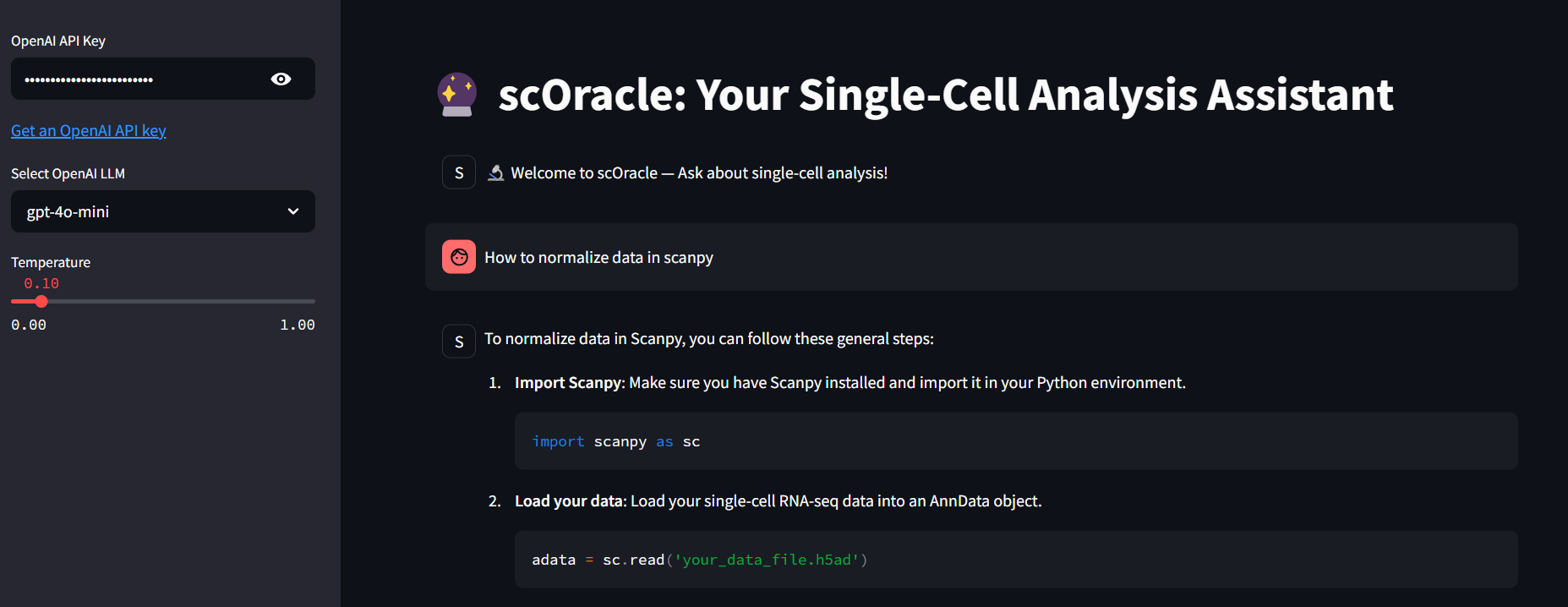Click the Select OpenAI LLM label
The image size is (1568, 607).
[68, 173]
